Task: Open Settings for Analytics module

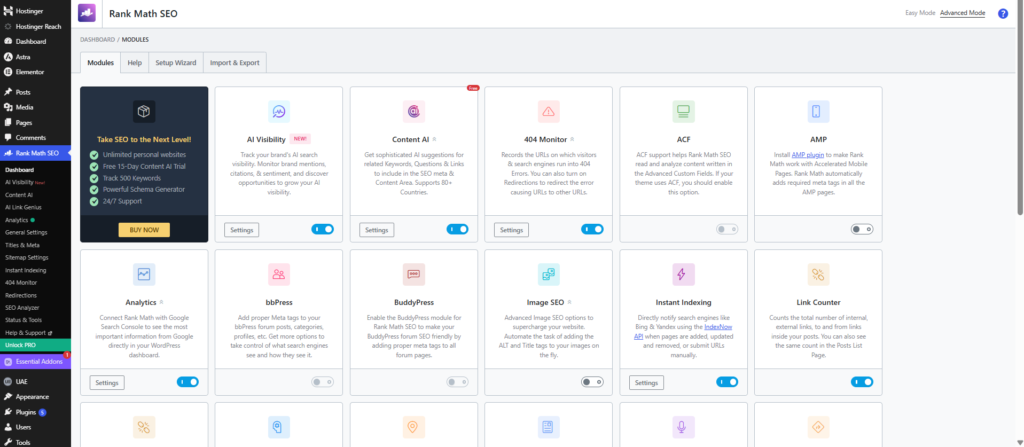Action: point(107,382)
